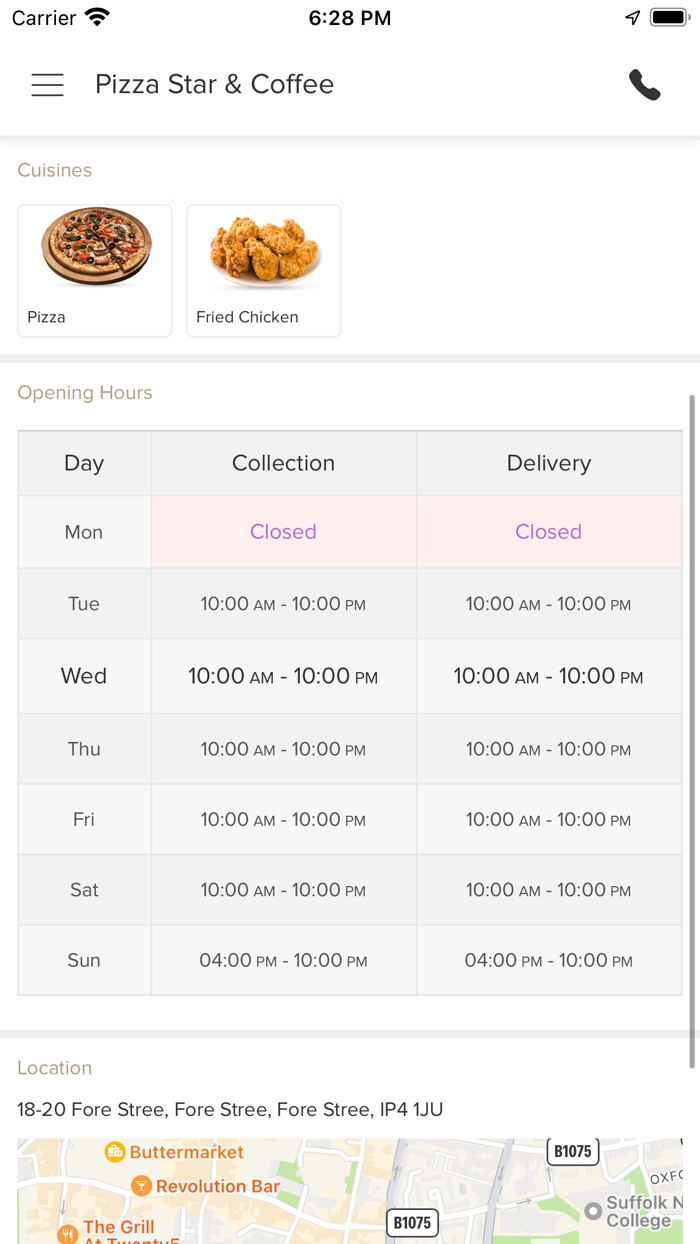The image size is (700, 1244).
Task: Tap Monday's Closed collection cell
Action: tap(283, 532)
